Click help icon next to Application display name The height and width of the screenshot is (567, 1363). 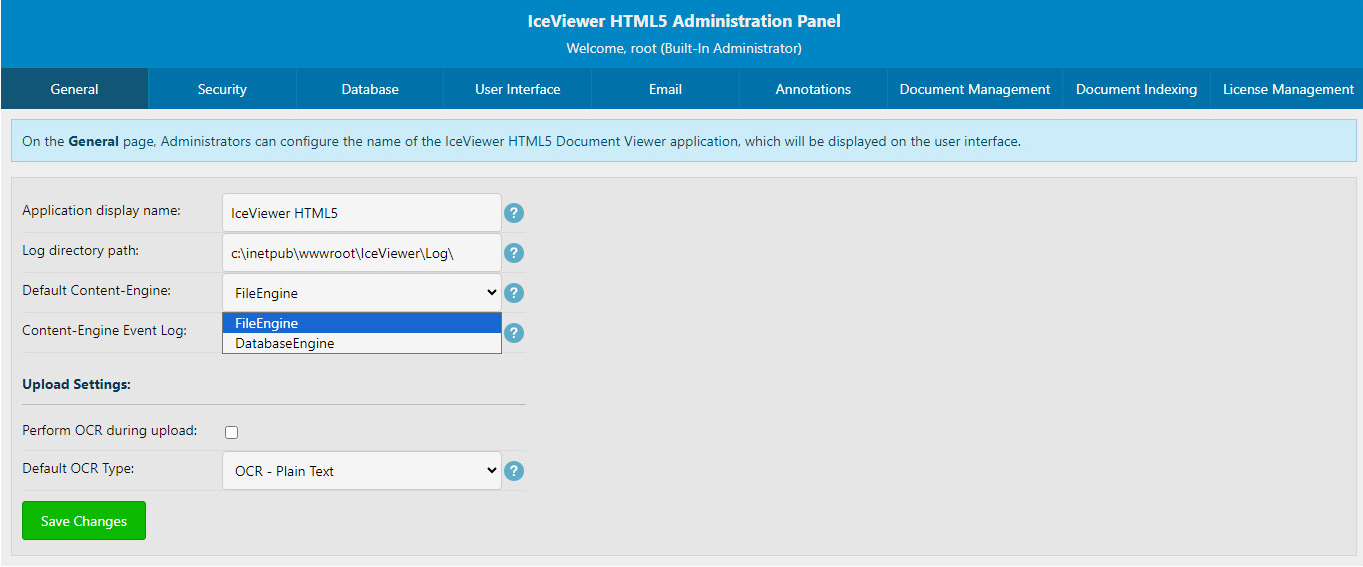(514, 213)
